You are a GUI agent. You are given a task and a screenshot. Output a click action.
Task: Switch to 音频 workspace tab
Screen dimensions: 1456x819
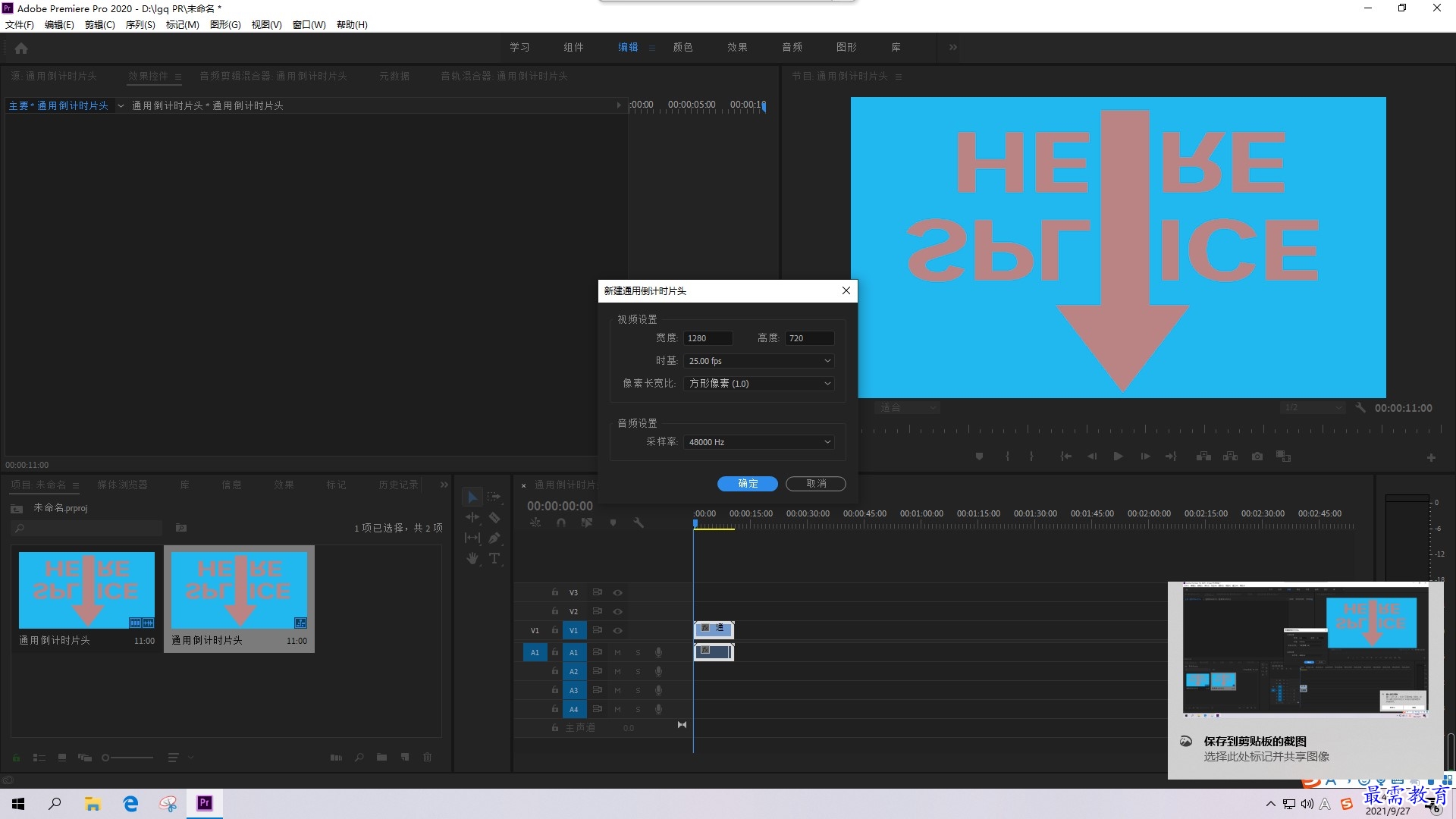(792, 47)
